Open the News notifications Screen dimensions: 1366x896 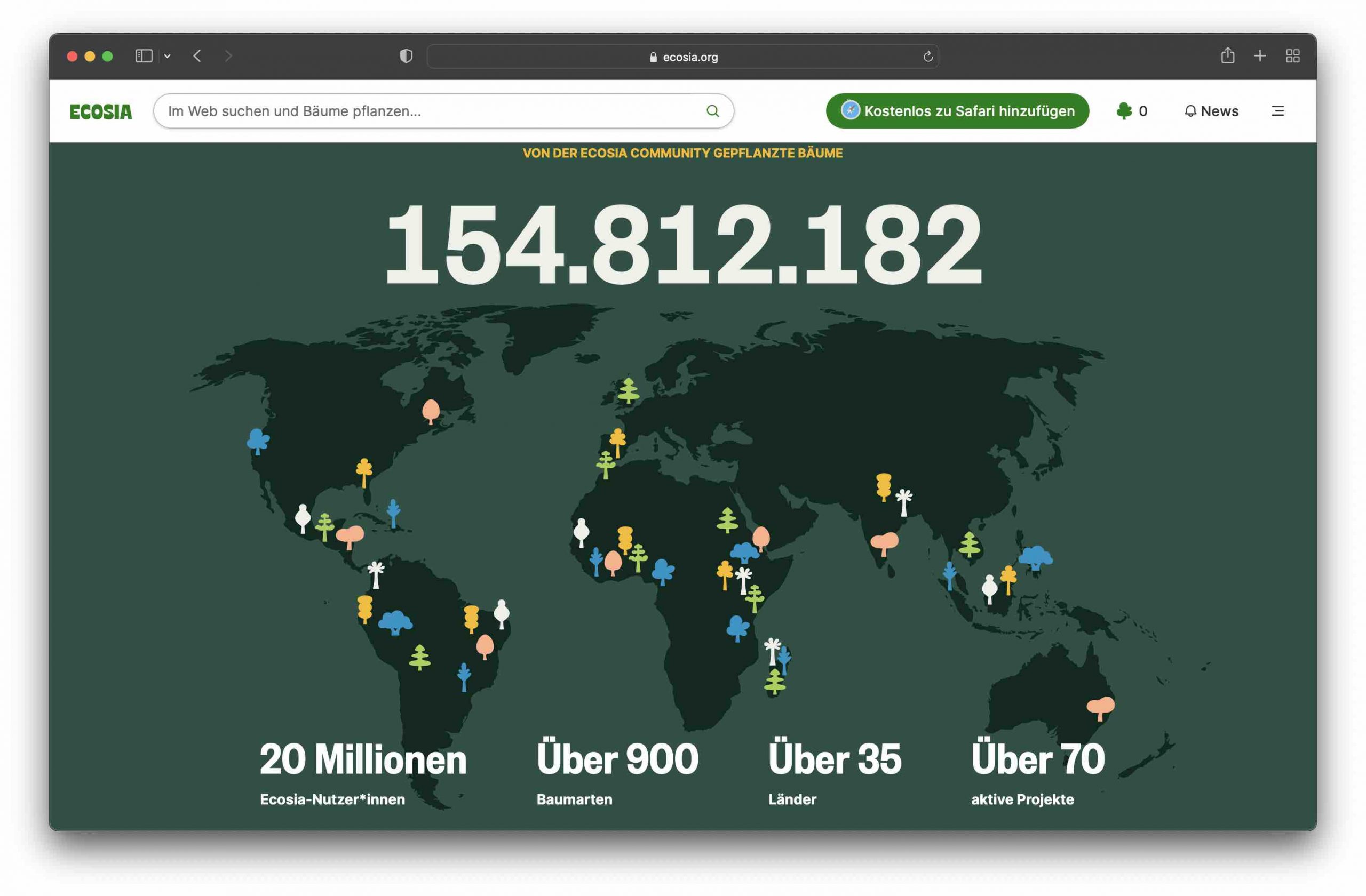point(1211,111)
